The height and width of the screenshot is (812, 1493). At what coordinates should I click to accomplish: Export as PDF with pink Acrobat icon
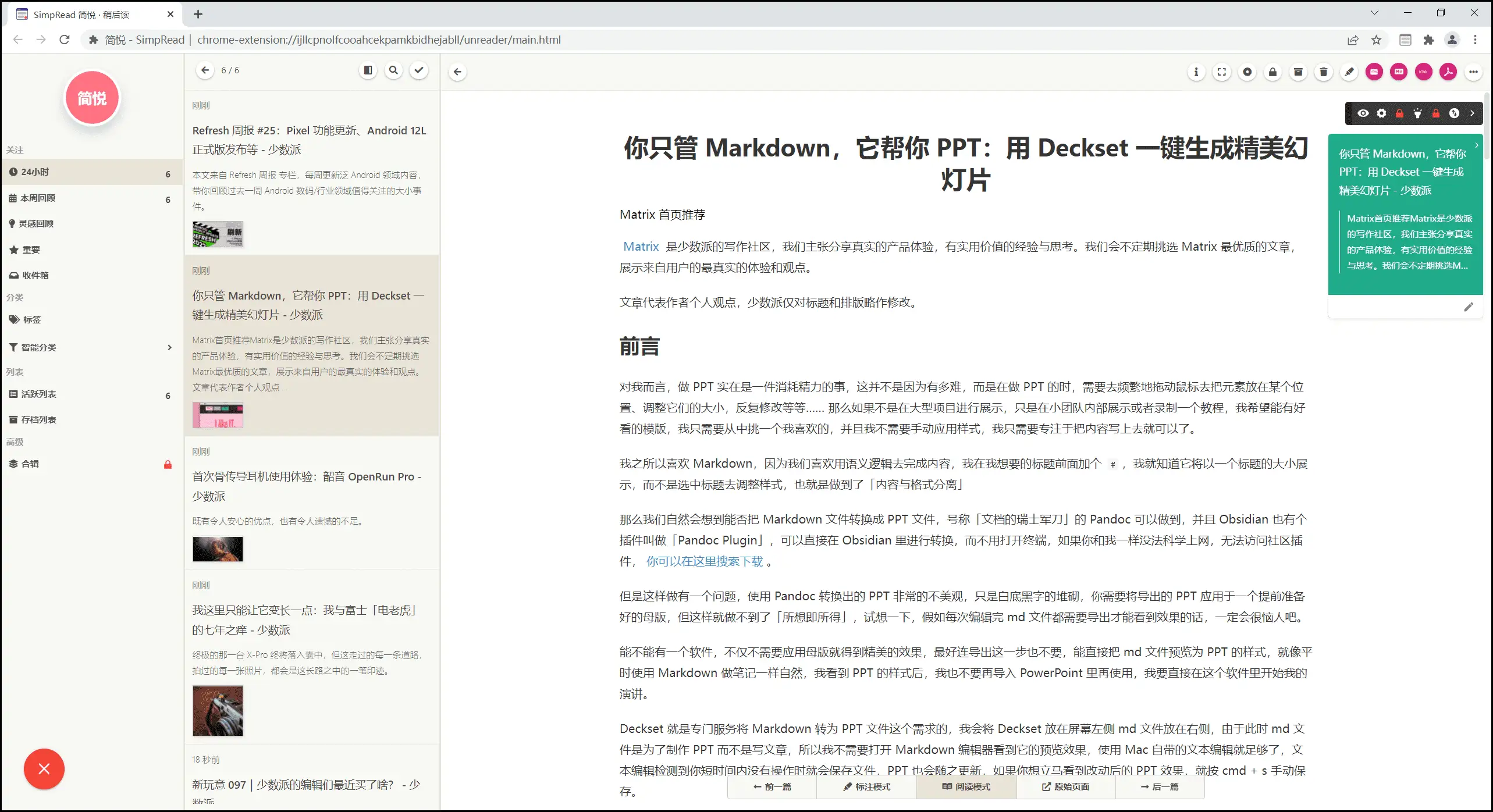click(x=1448, y=72)
